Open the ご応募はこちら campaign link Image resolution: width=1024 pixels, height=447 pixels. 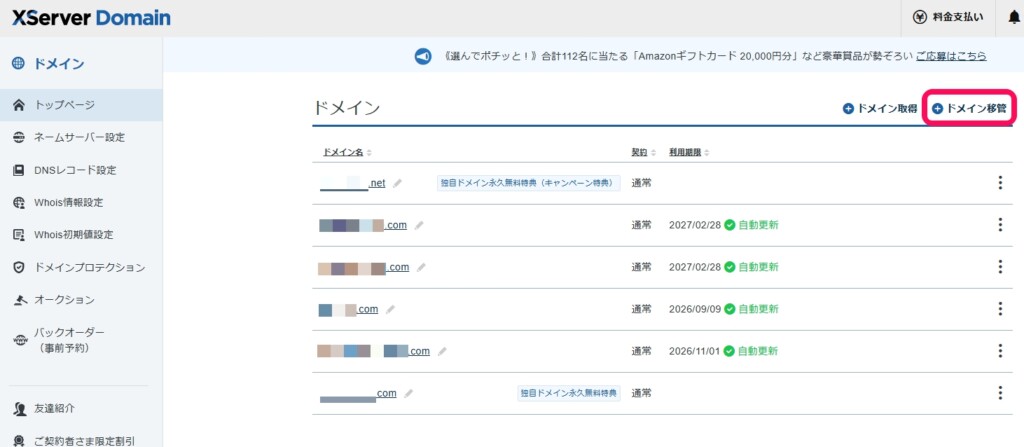[x=951, y=56]
